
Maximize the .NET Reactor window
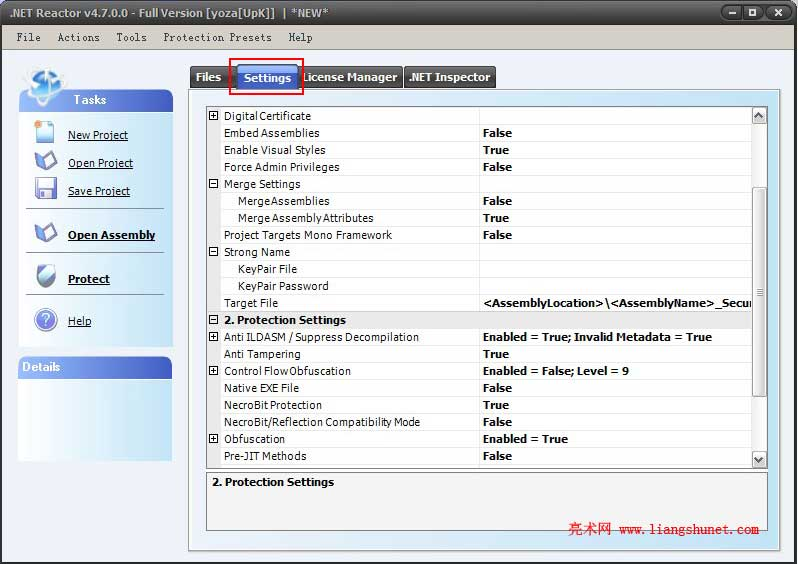[x=752, y=13]
